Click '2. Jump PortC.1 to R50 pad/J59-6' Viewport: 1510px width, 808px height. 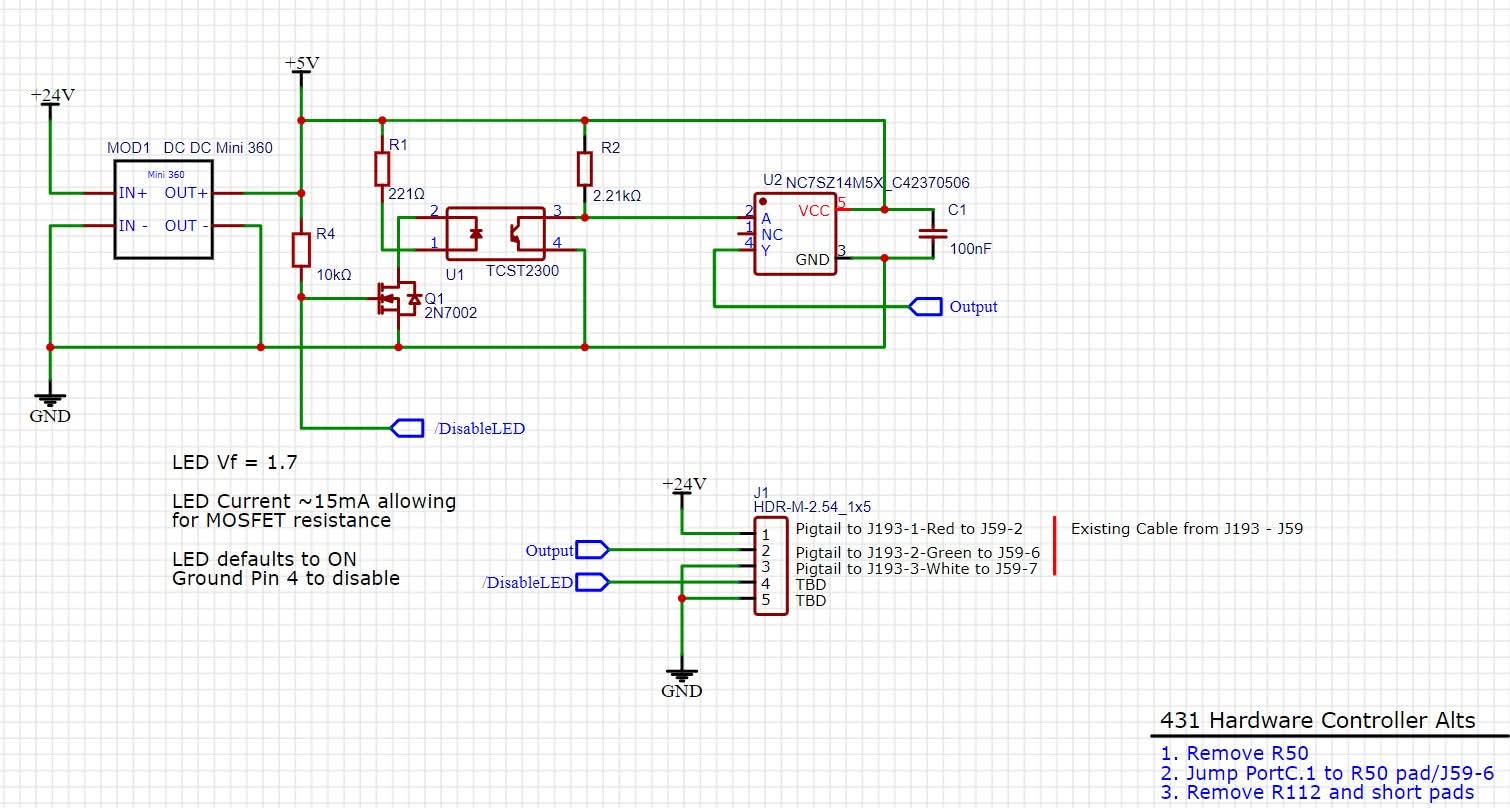coord(1328,773)
